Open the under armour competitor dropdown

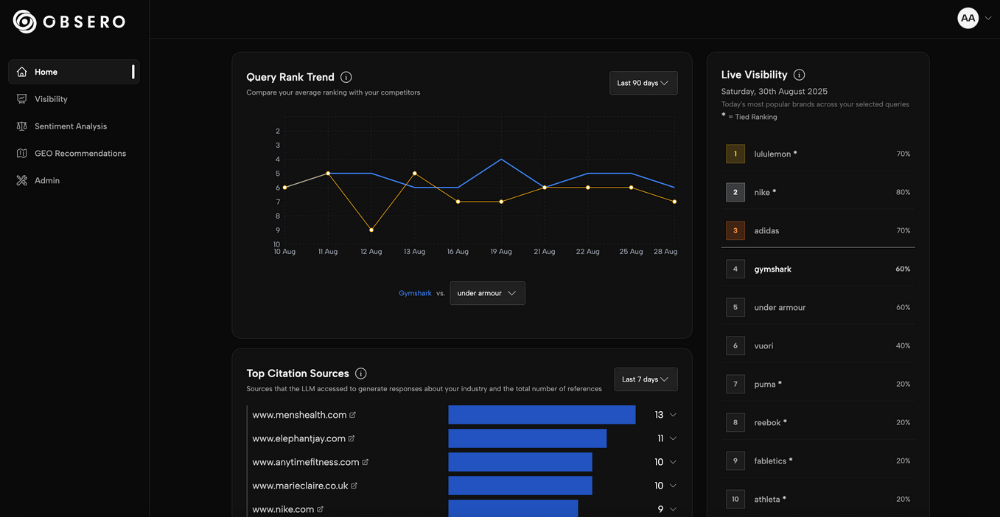tap(487, 293)
